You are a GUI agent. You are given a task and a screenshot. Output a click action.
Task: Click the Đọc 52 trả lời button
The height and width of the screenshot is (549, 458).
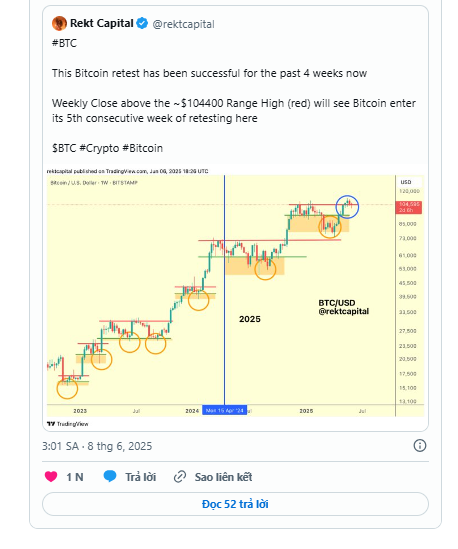pyautogui.click(x=235, y=504)
